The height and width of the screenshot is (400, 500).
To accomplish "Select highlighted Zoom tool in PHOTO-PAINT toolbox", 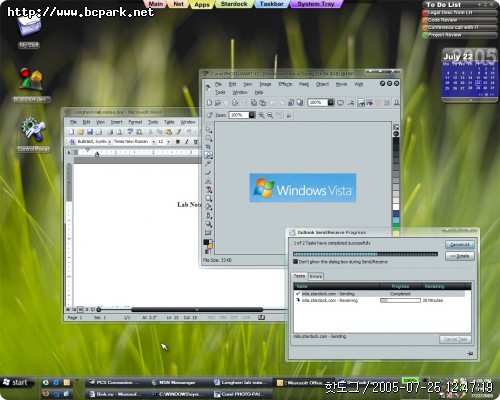I will coord(209,155).
